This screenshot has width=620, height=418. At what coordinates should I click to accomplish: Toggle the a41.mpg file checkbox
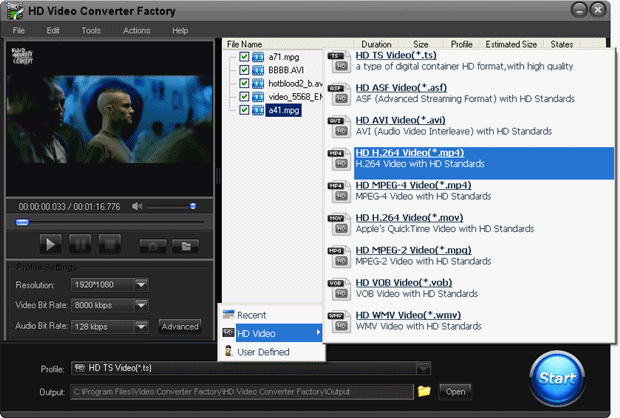pos(245,110)
